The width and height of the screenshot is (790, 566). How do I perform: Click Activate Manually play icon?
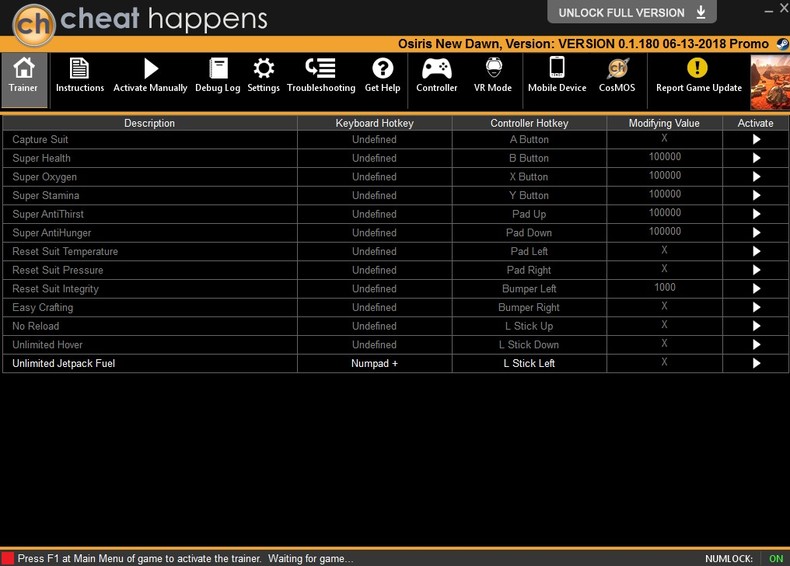point(150,69)
